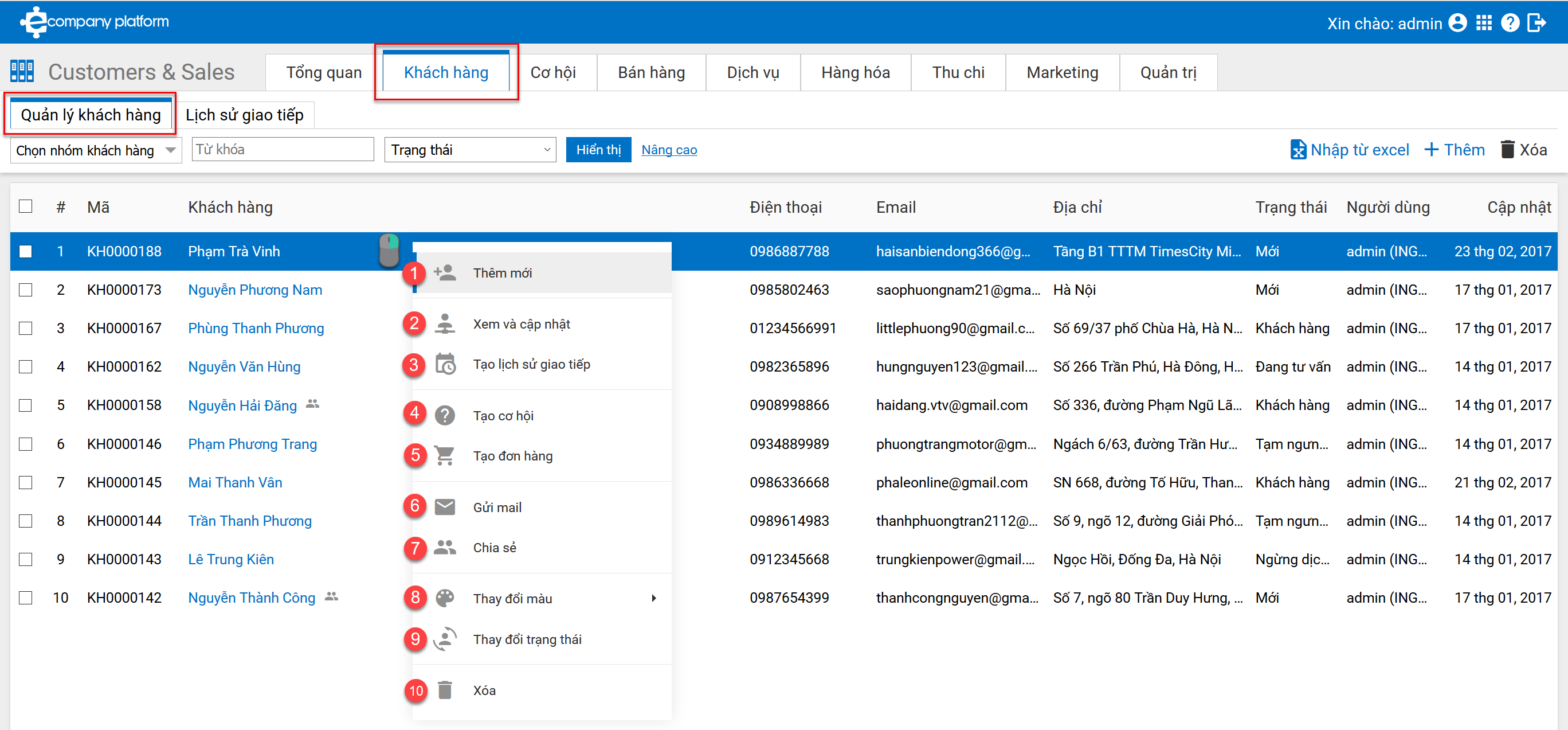Select Thay đổi trạng thái menu entry

[x=542, y=639]
